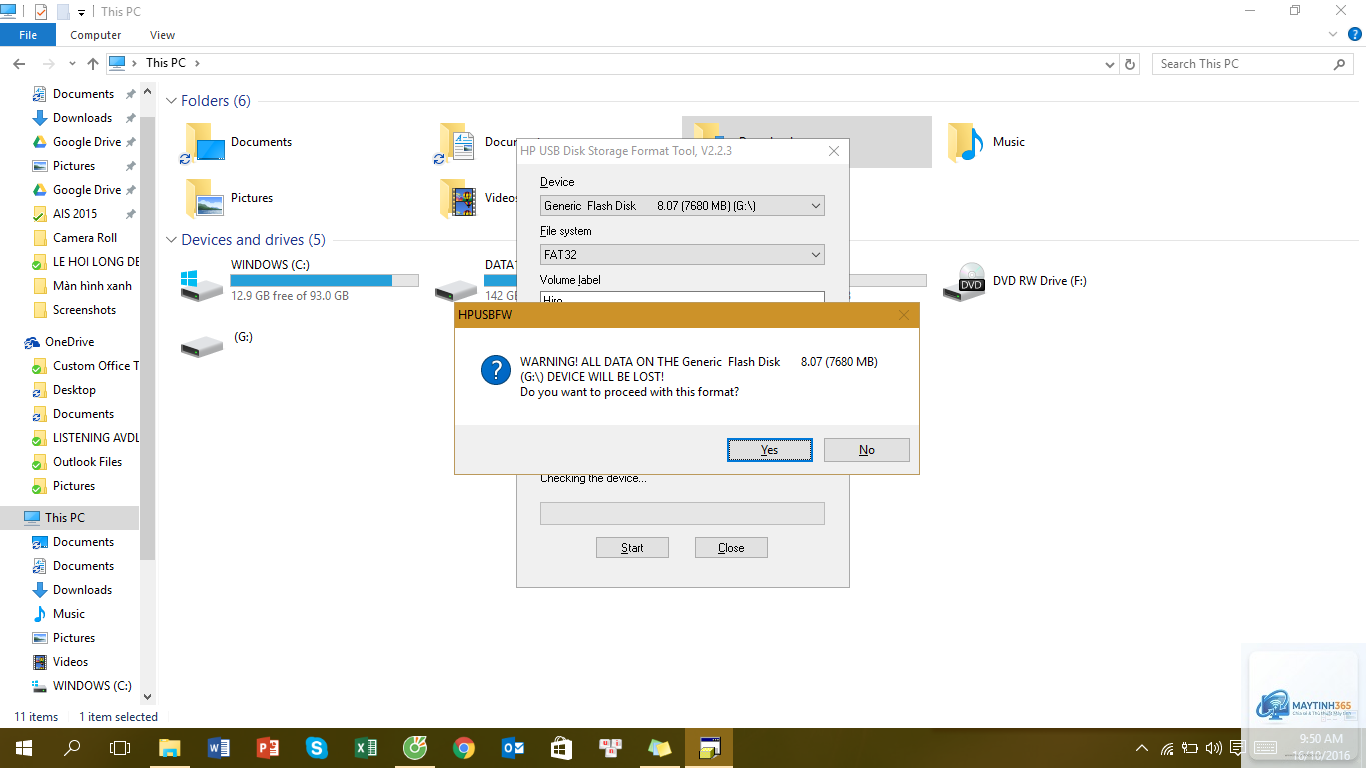The width and height of the screenshot is (1366, 768).
Task: Open Outlook from taskbar
Action: coord(513,748)
